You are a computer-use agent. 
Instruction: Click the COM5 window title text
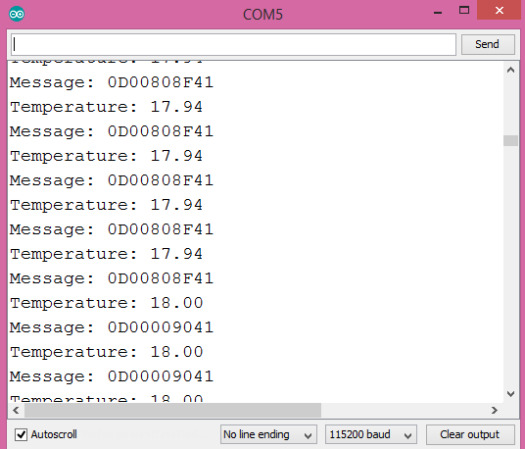263,15
